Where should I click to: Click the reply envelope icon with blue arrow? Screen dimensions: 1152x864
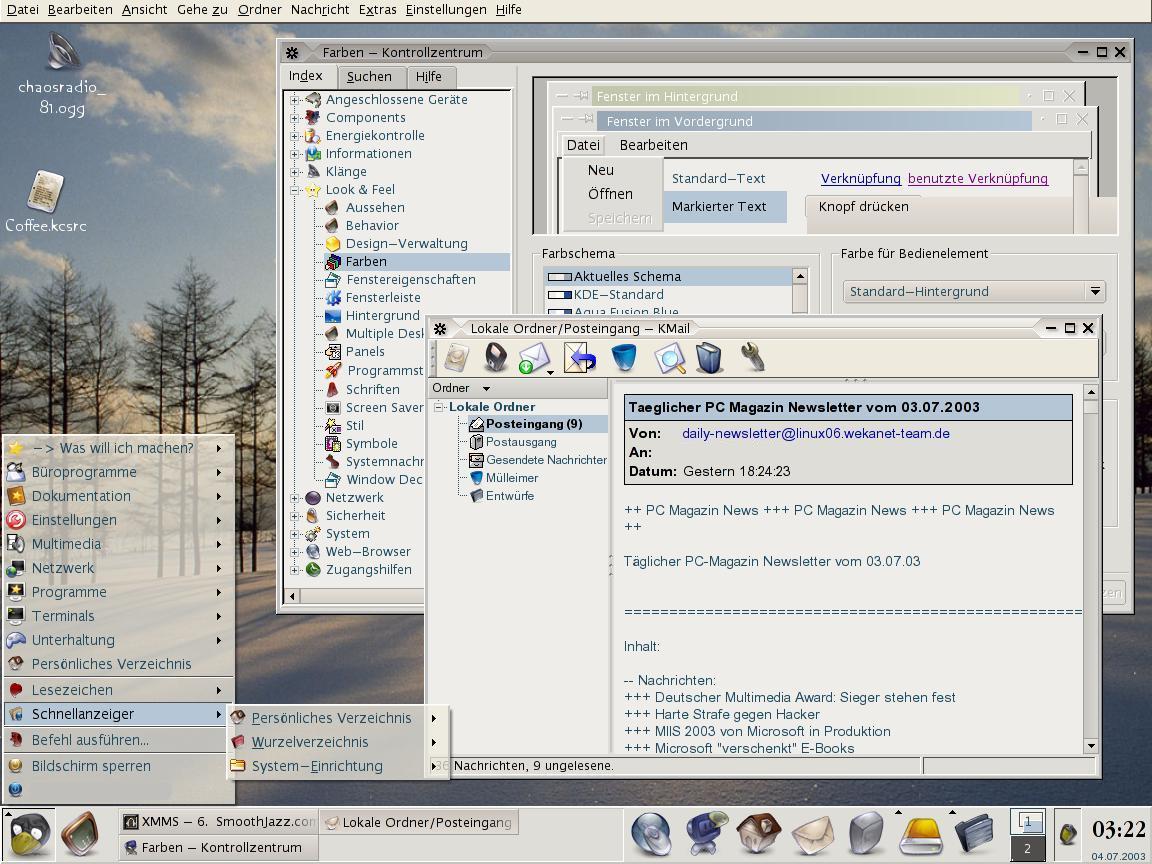[x=580, y=359]
